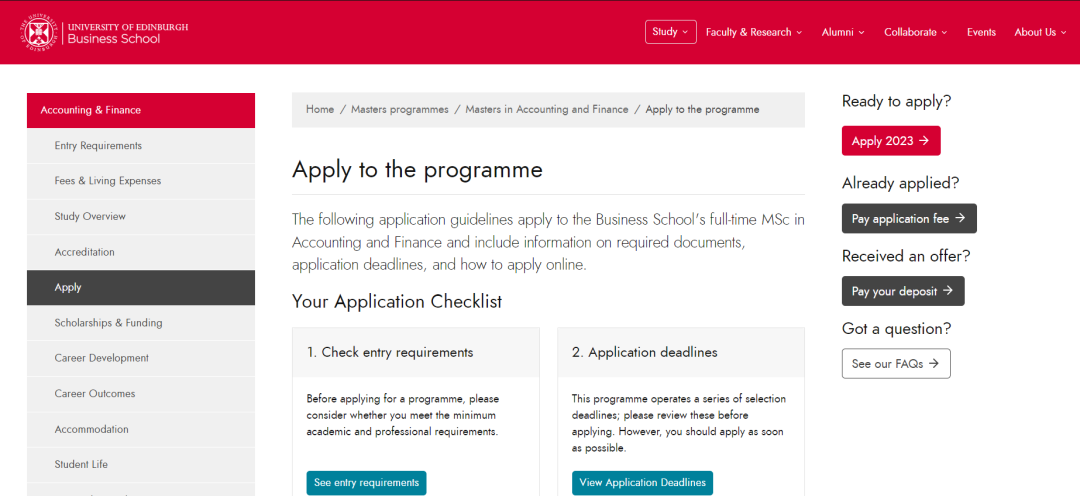Open the Masters programmes breadcrumb link
This screenshot has height=496, width=1080.
pos(399,109)
